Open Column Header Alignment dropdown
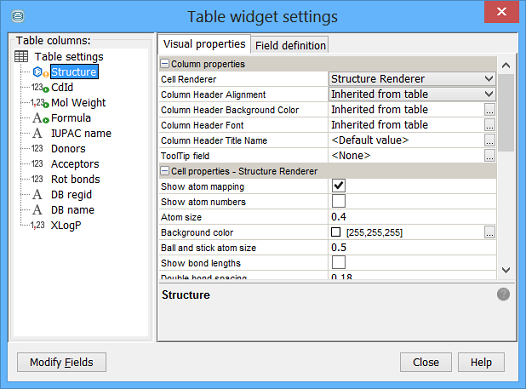Screen dimensions: 526x389 (x=412, y=94)
